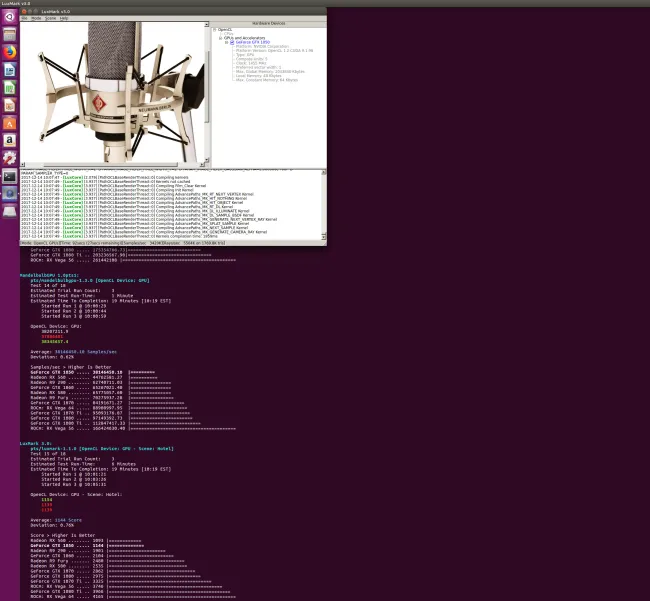Click the 'Max. Constant Memory: 64 Kbytes' row
This screenshot has width=650, height=601.
pyautogui.click(x=267, y=80)
